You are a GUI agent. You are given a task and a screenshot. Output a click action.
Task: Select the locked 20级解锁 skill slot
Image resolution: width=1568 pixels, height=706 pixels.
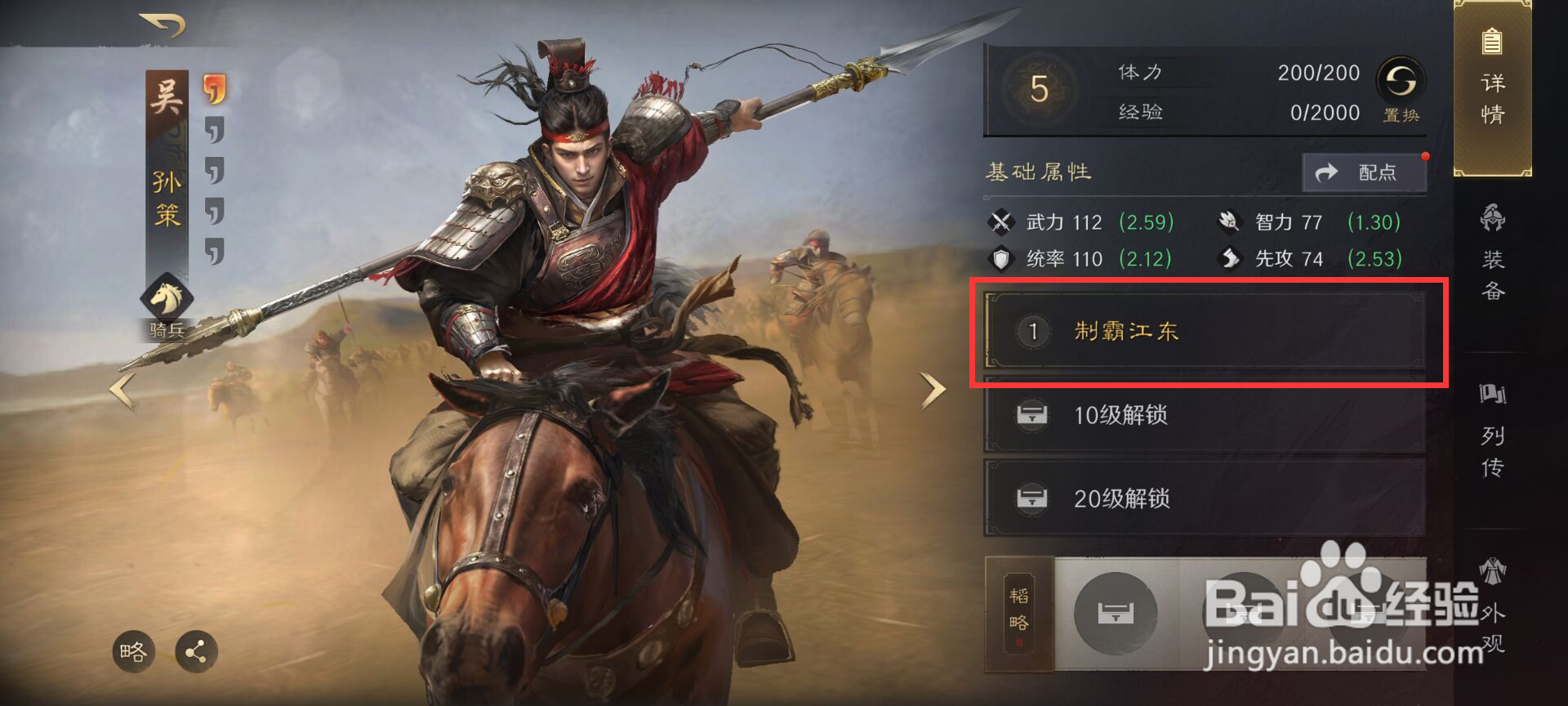pyautogui.click(x=1205, y=498)
